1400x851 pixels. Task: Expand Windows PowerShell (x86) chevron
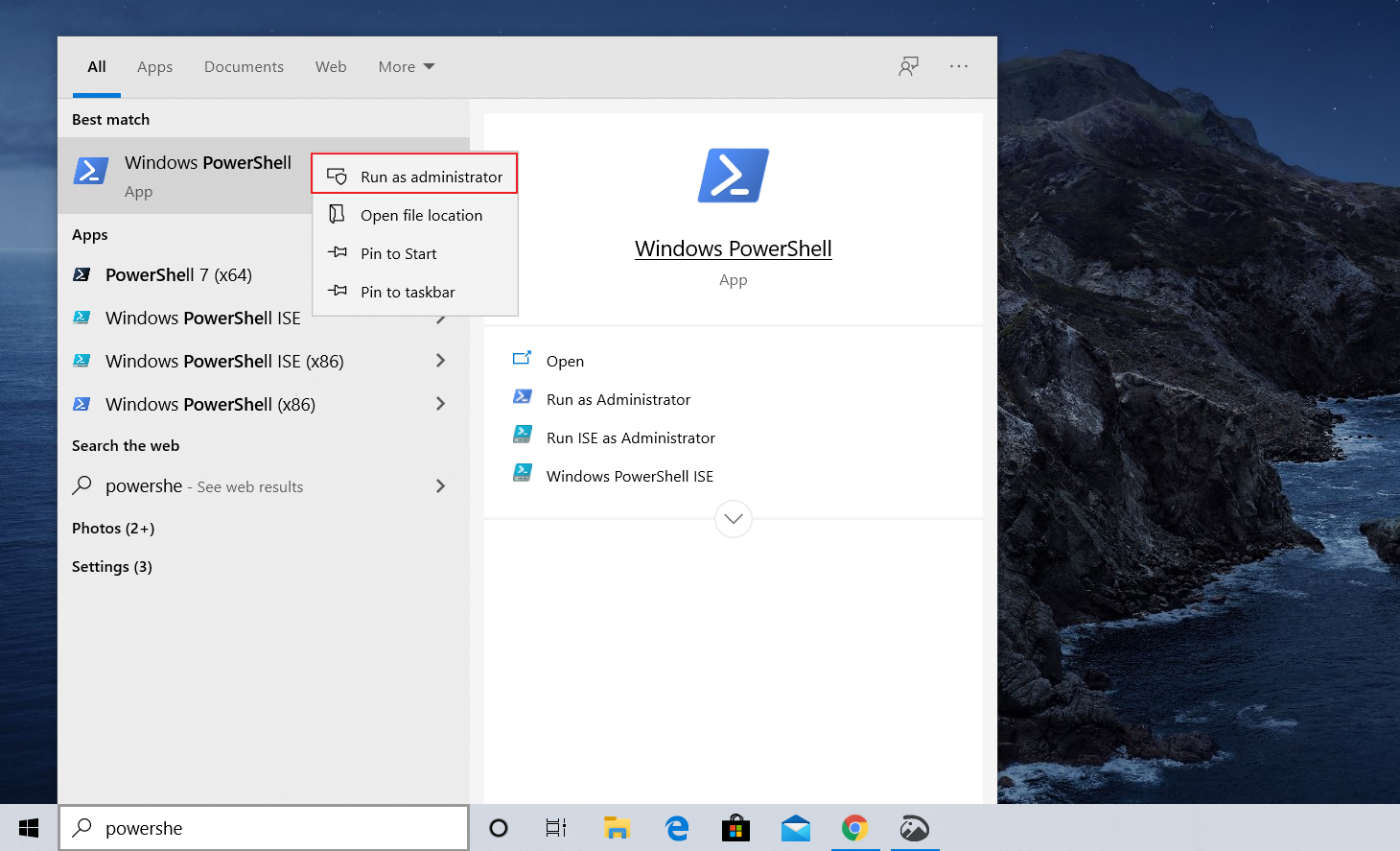441,404
